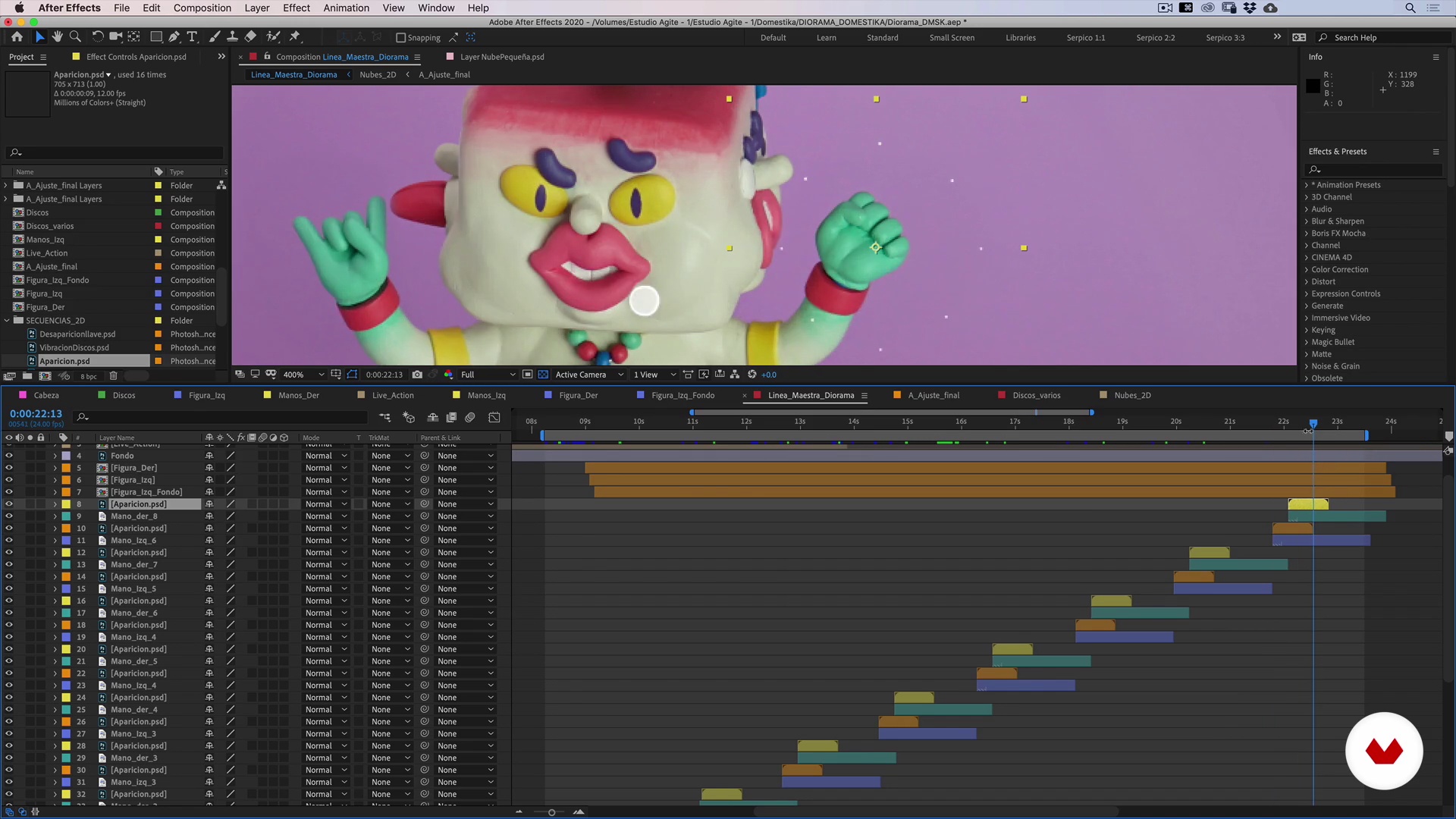
Task: Select the Hand tool
Action: tap(57, 36)
